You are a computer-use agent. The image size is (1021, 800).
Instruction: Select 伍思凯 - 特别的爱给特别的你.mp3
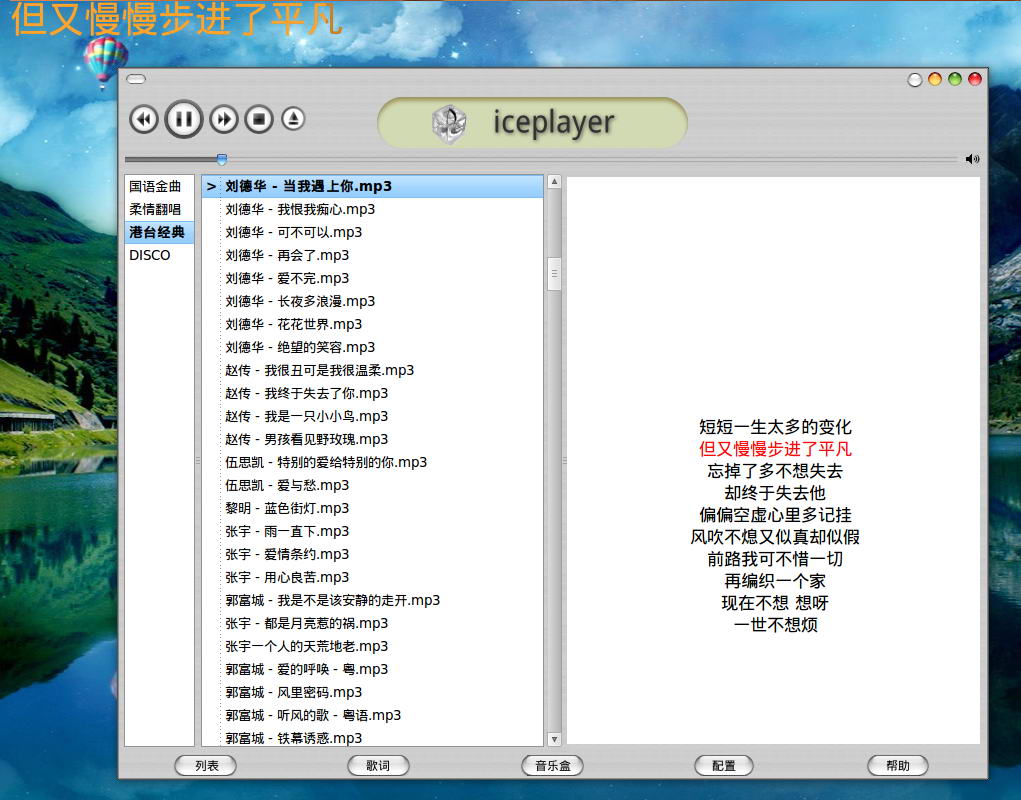pos(372,462)
